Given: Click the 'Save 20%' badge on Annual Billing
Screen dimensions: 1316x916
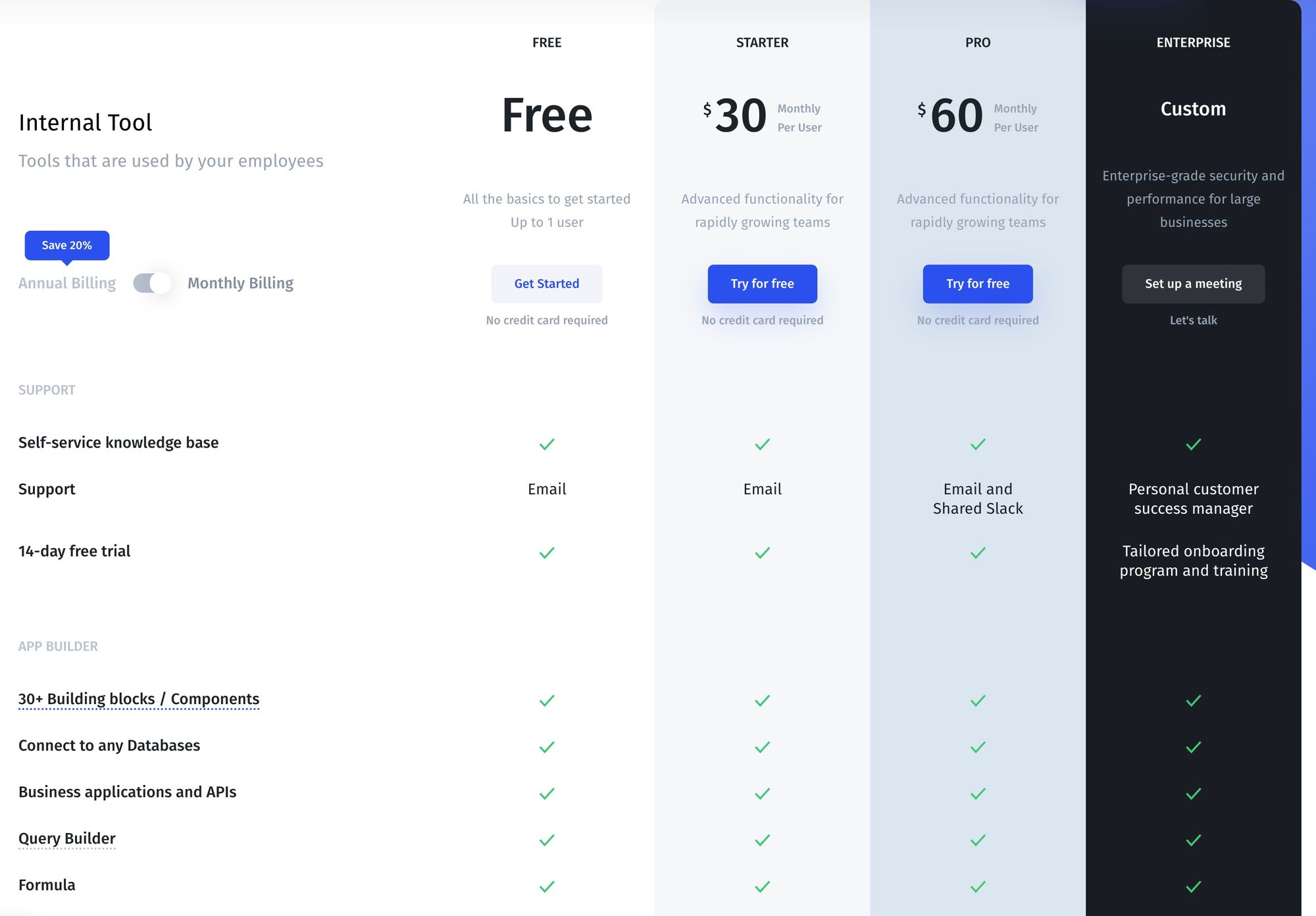Looking at the screenshot, I should pos(67,245).
